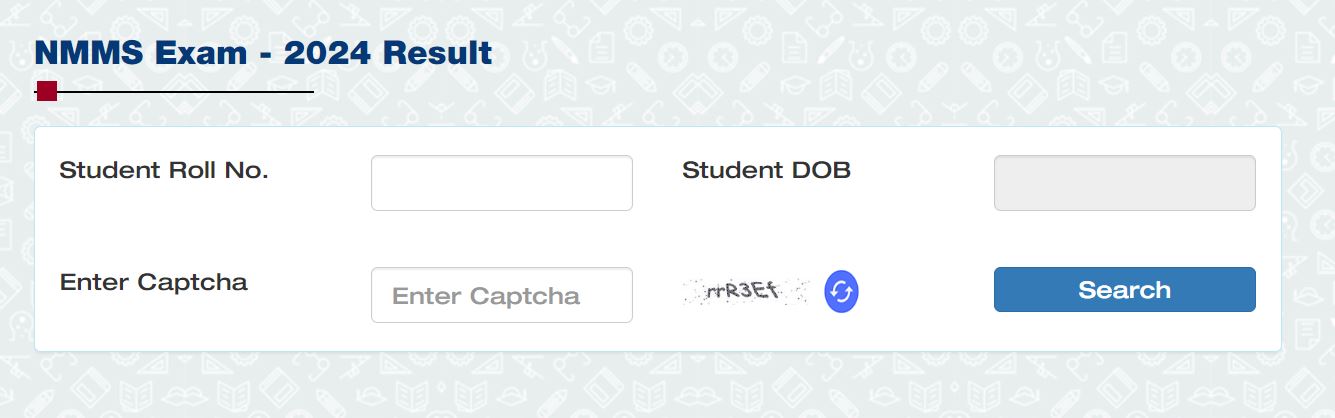The width and height of the screenshot is (1335, 418).
Task: Click the Student DOB label
Action: pos(766,170)
